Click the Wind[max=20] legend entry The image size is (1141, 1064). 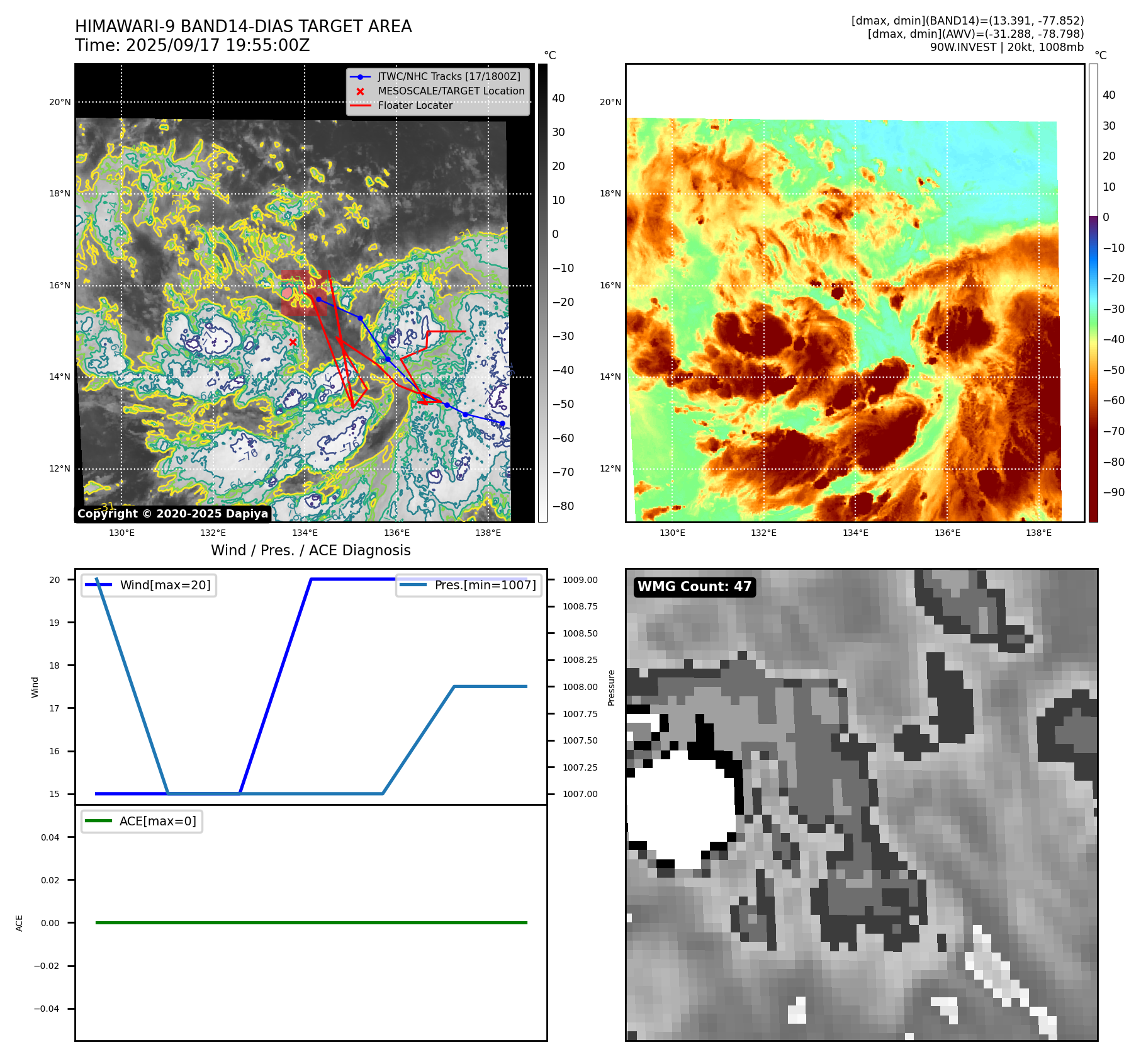149,585
